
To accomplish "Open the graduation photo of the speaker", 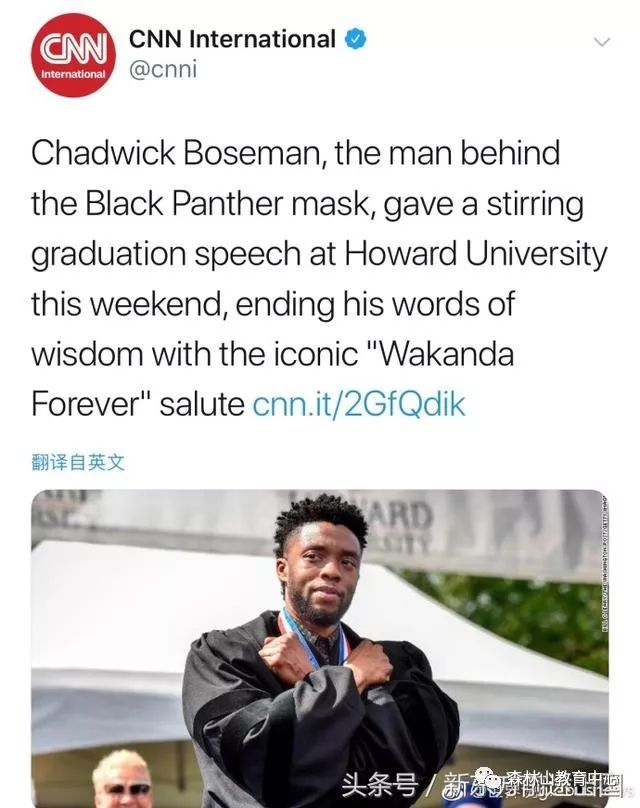I will coord(319,648).
